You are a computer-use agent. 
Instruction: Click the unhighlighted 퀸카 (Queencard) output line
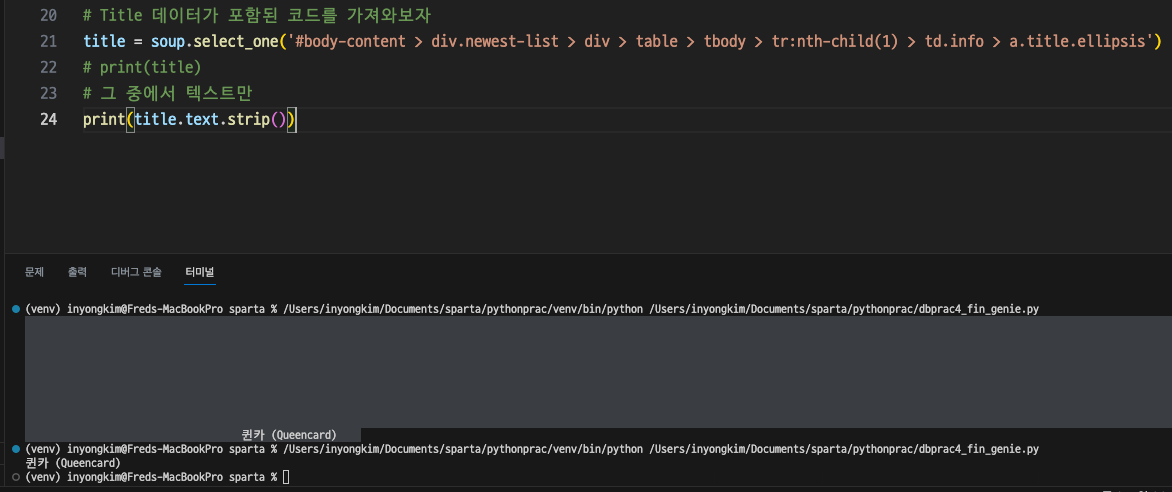click(73, 463)
